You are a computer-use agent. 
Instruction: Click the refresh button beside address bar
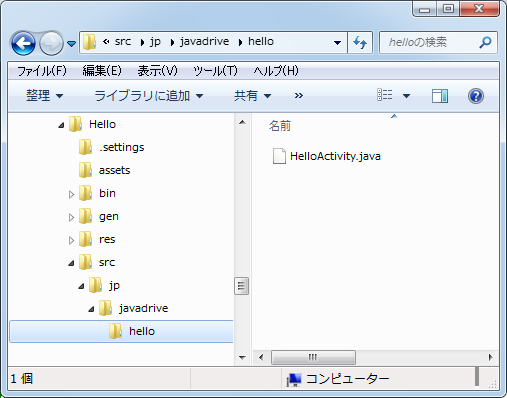360,42
